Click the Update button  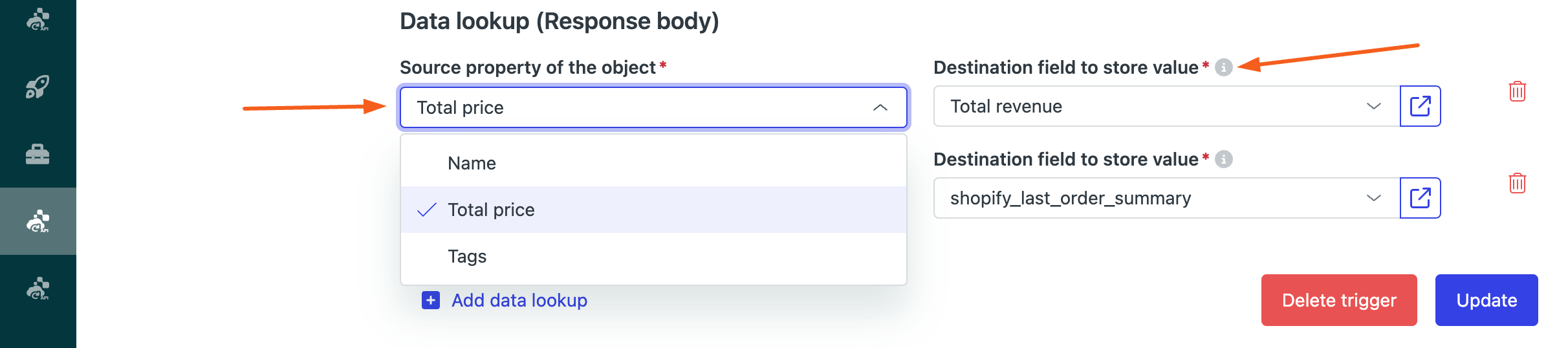pyautogui.click(x=1486, y=300)
